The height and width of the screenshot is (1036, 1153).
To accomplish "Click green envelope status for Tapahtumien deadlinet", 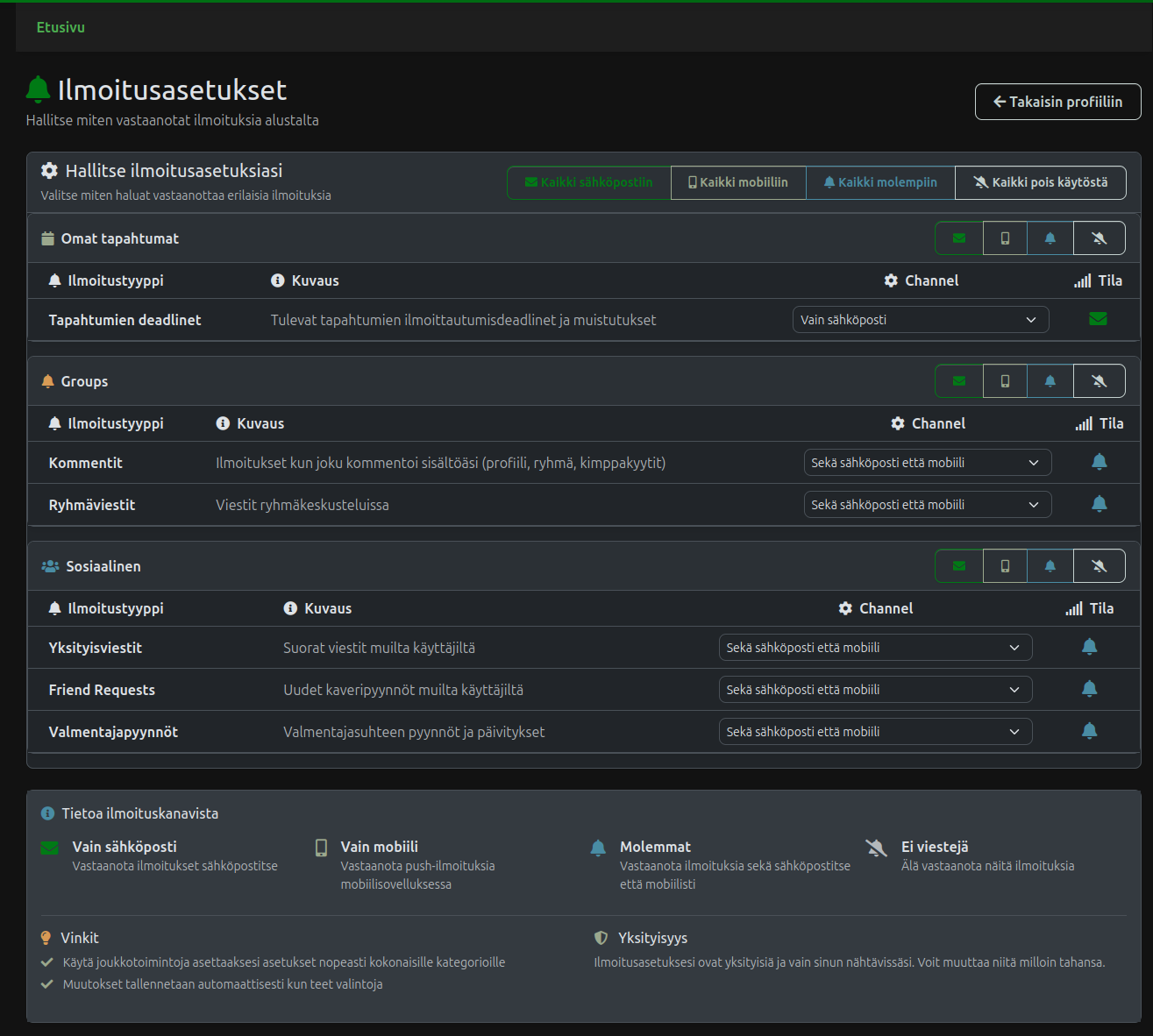I will point(1098,319).
